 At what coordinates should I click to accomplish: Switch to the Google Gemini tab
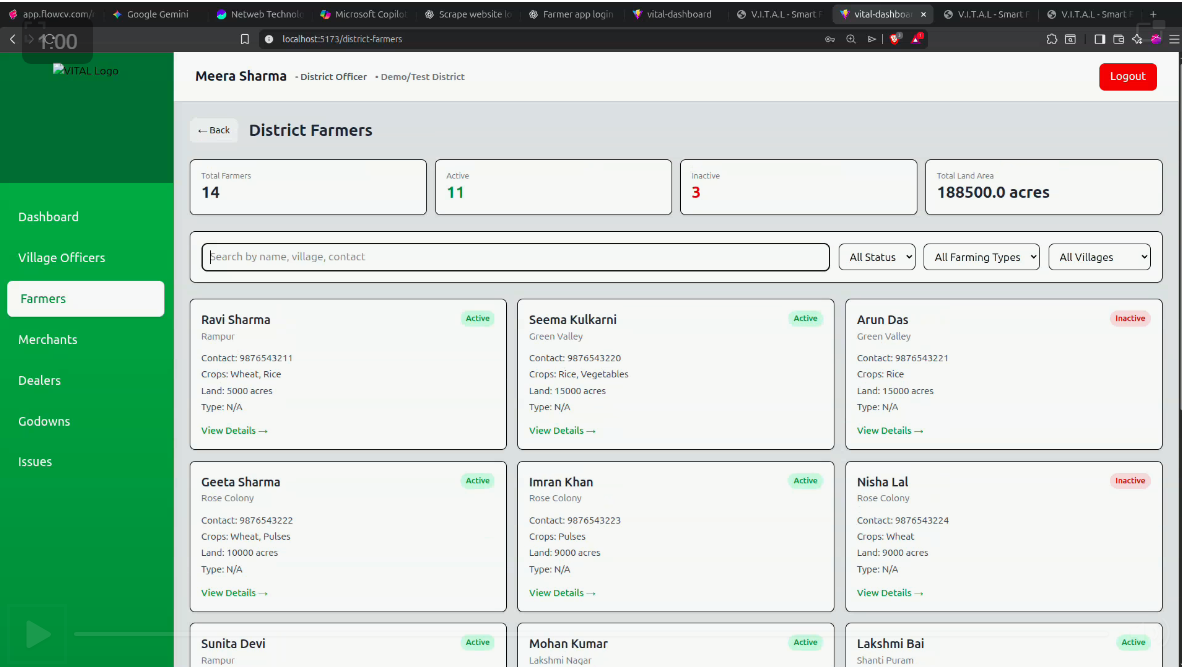(x=151, y=14)
